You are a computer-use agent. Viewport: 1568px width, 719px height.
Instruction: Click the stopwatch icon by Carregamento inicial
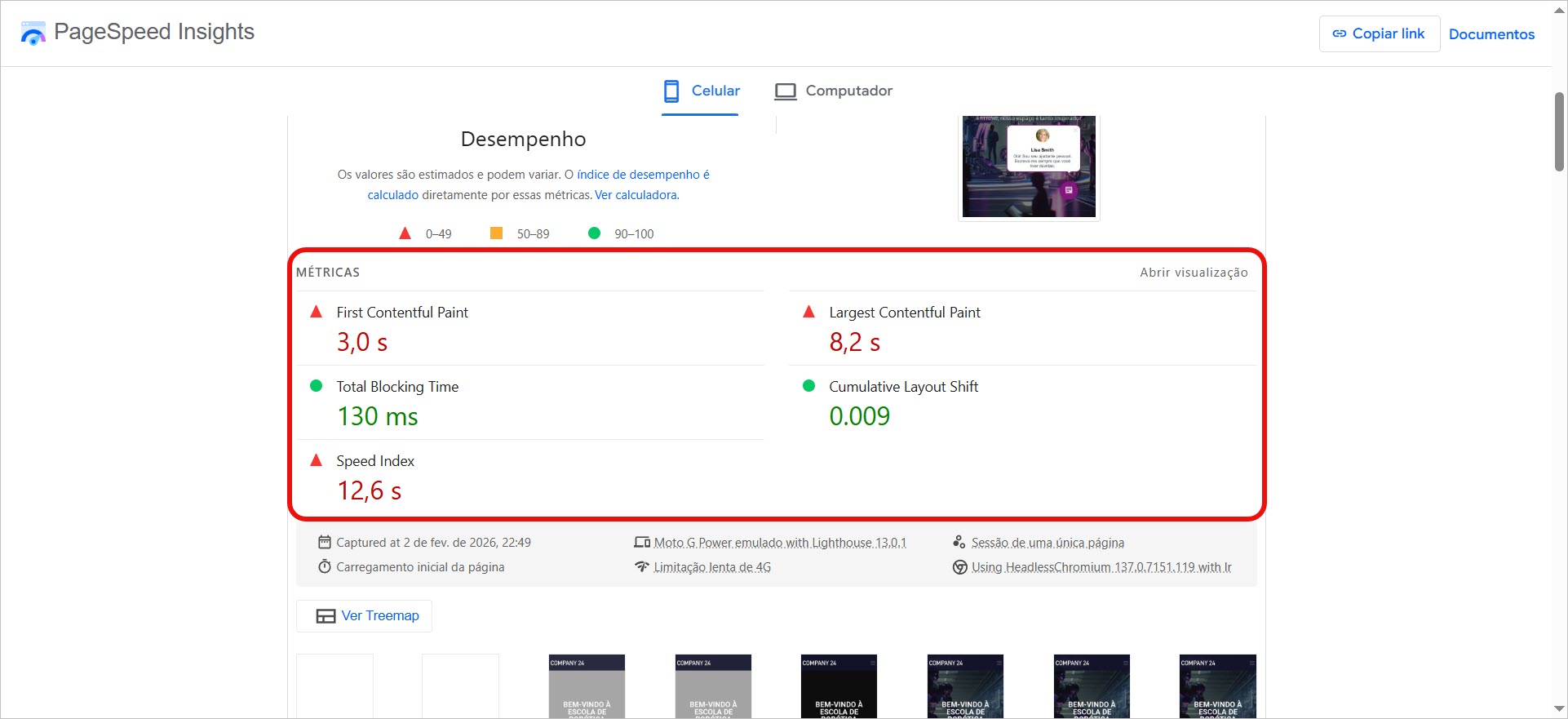coord(324,566)
